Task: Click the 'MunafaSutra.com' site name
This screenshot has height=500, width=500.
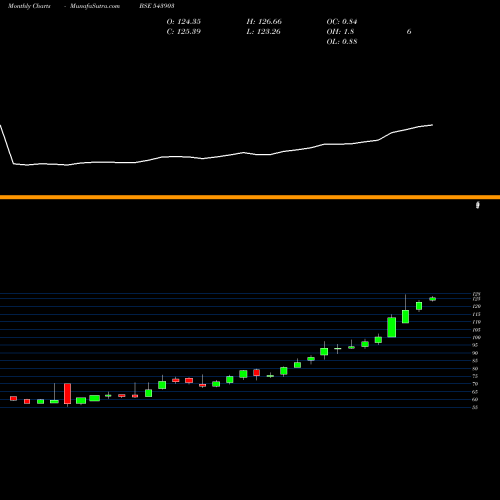Action: pyautogui.click(x=95, y=6)
